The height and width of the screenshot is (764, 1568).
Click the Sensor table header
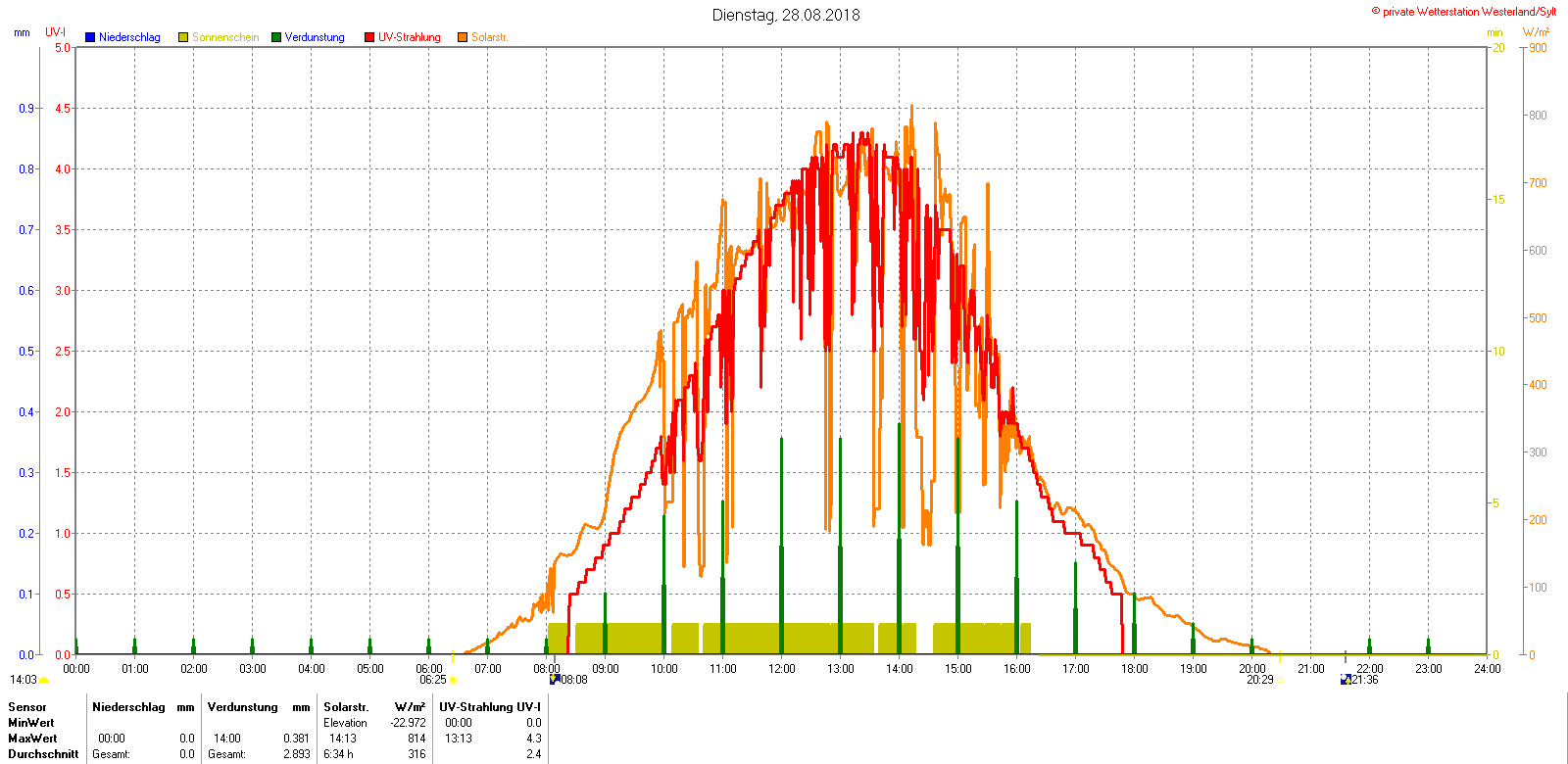coord(27,707)
